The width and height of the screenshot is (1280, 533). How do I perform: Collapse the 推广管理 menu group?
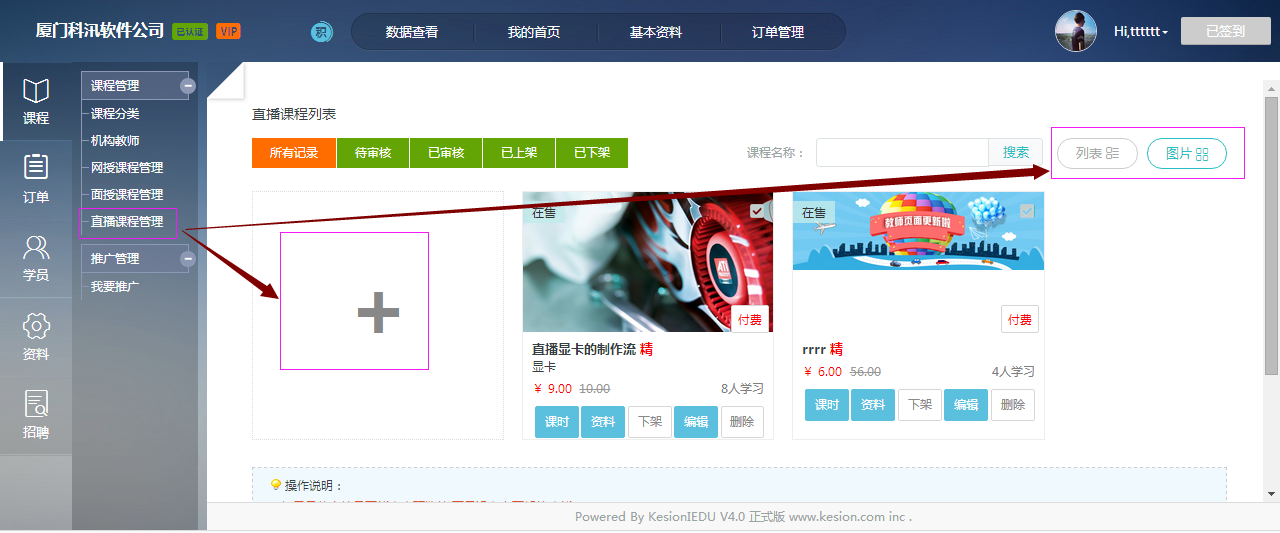[x=187, y=259]
